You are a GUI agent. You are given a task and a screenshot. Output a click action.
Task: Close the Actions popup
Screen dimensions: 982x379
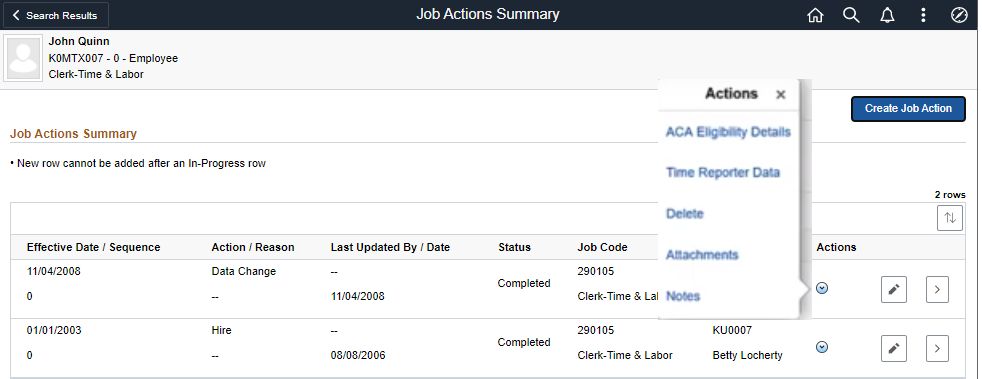click(780, 95)
